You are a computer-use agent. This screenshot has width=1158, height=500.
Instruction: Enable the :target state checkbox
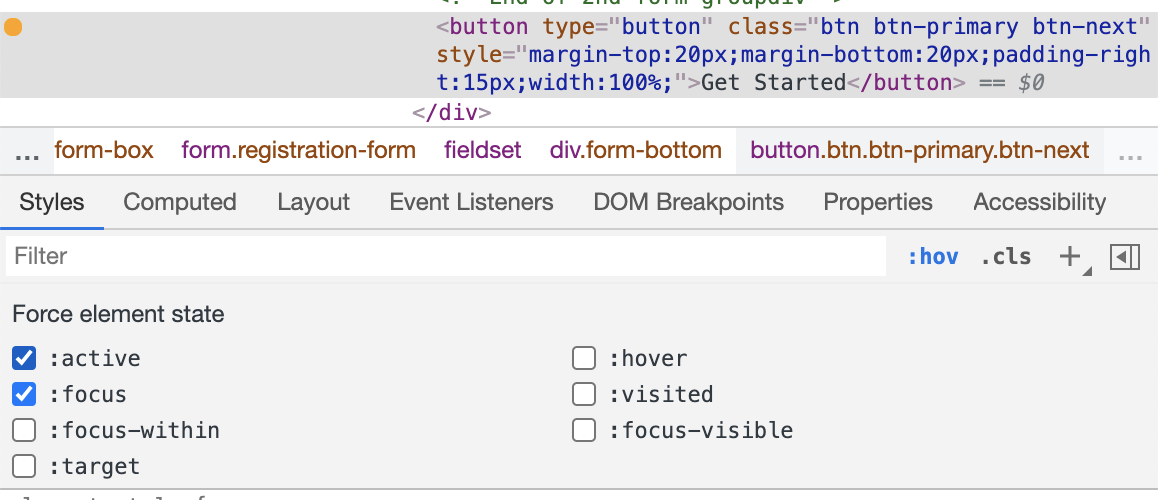pyautogui.click(x=24, y=466)
